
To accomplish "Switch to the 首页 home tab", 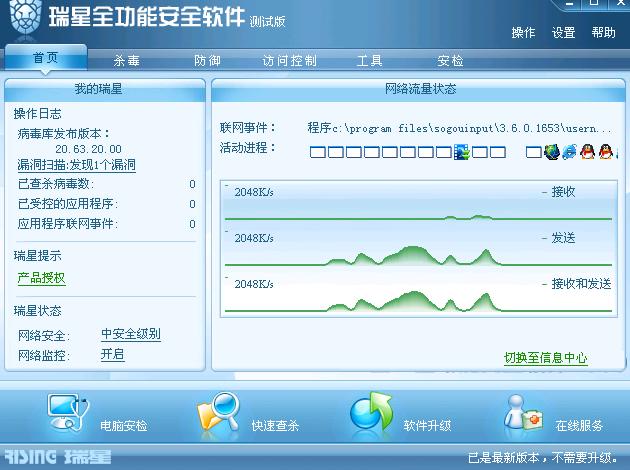I will (46, 58).
